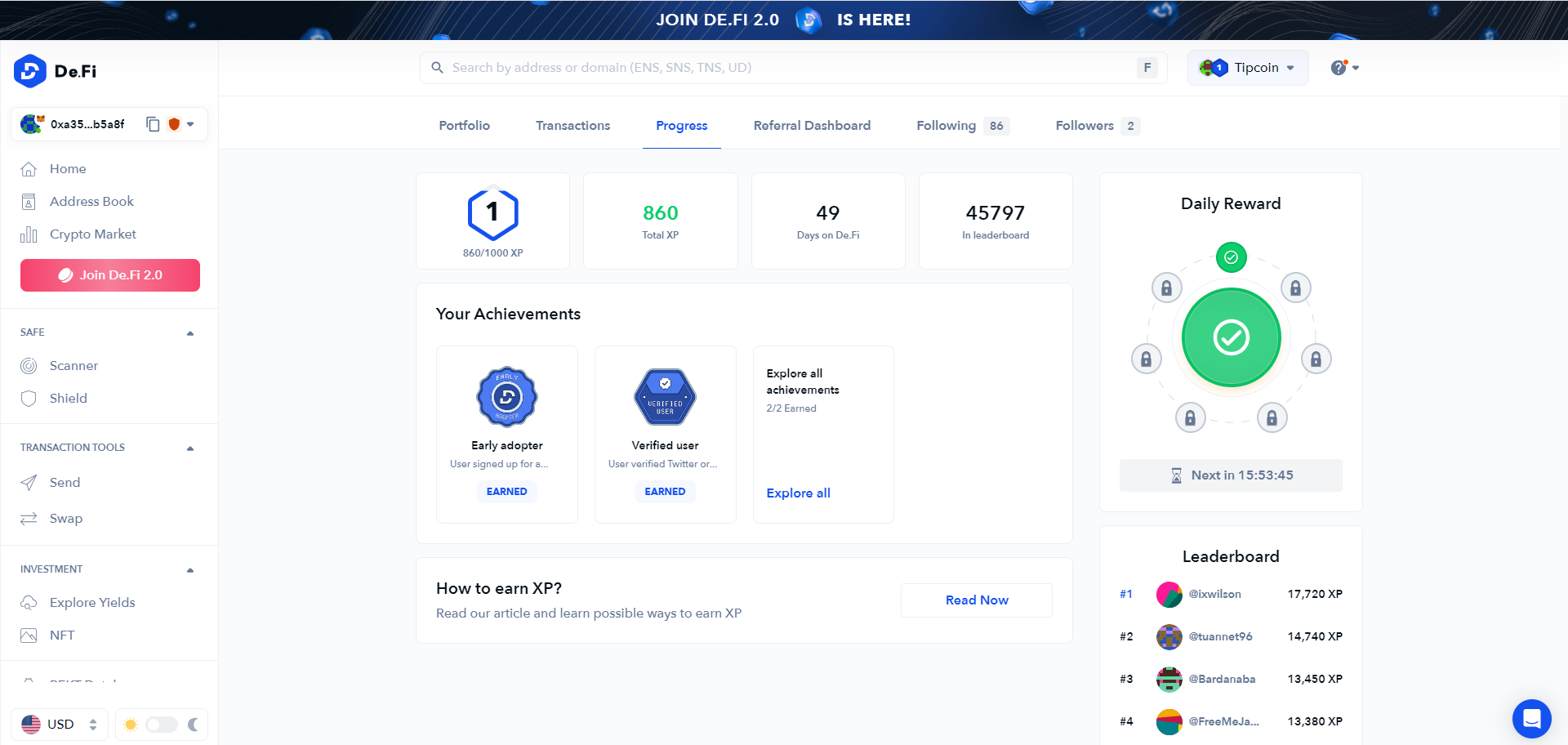The height and width of the screenshot is (745, 1568).
Task: Open the chat support bubble
Action: point(1531,719)
